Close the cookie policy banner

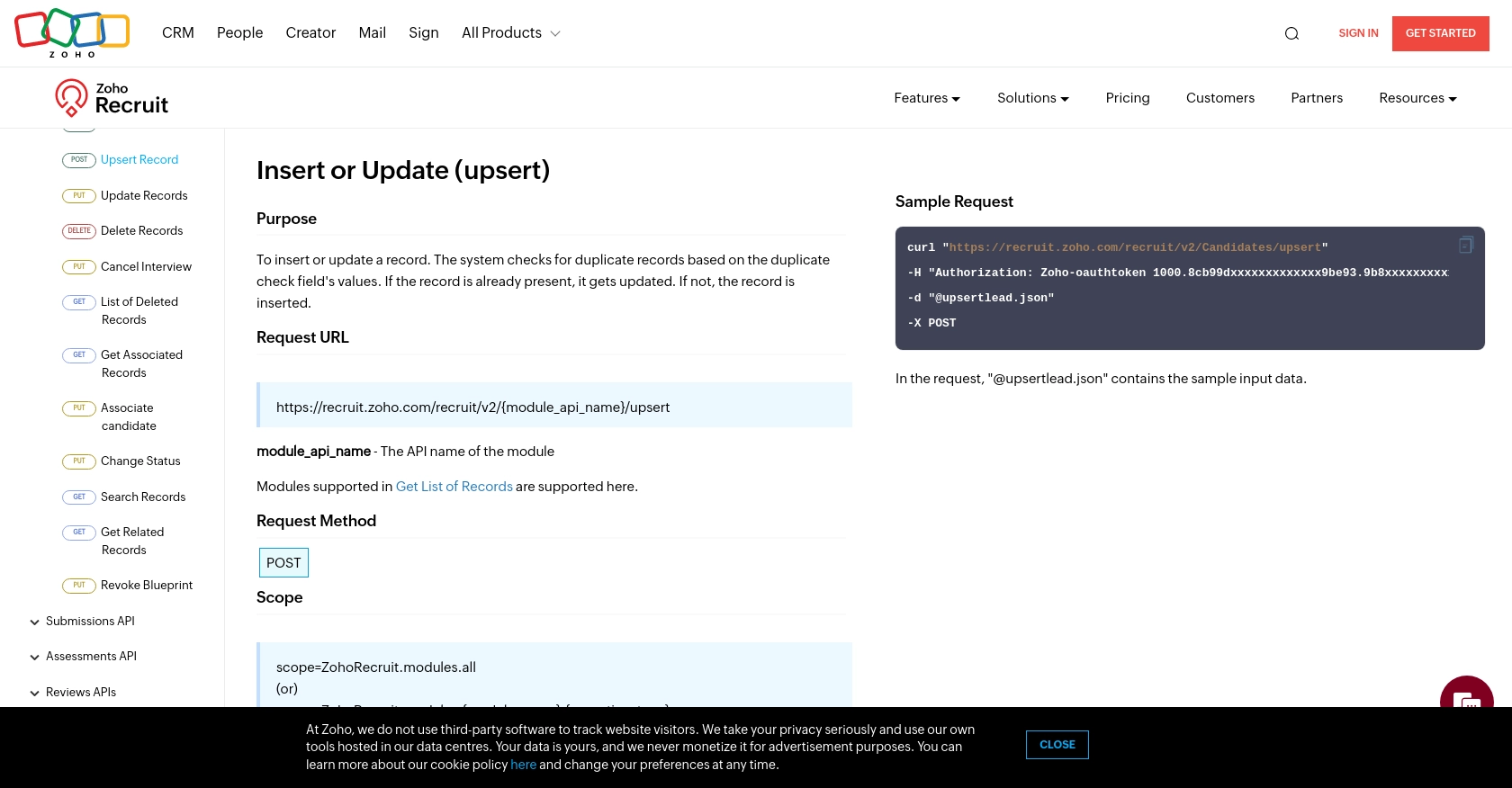(1057, 745)
